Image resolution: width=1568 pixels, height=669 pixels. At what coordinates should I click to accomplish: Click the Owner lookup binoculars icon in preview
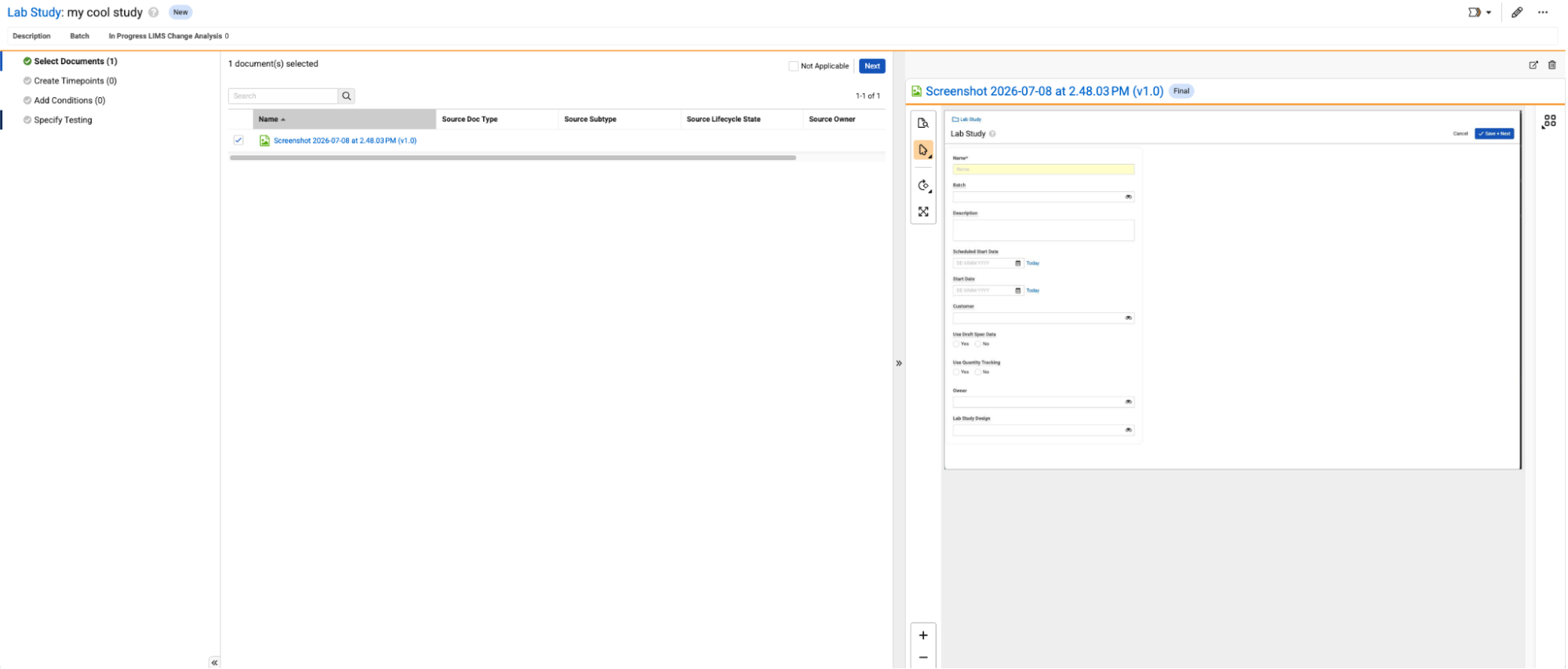point(1128,402)
